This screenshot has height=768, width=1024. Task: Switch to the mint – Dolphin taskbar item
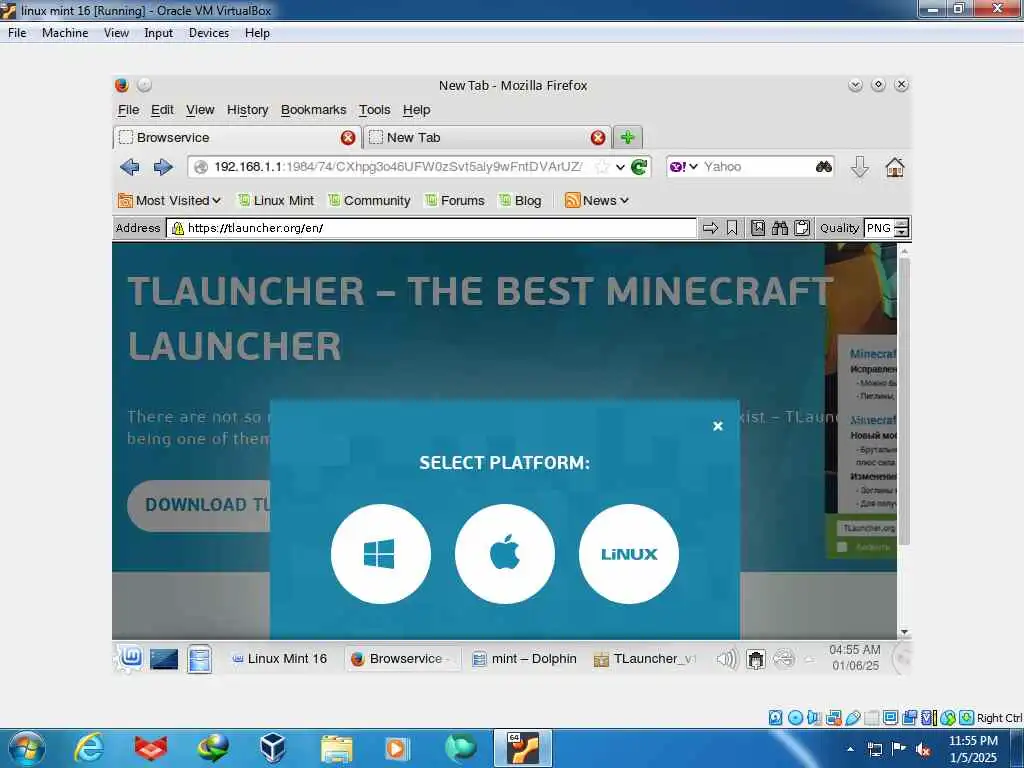[524, 658]
